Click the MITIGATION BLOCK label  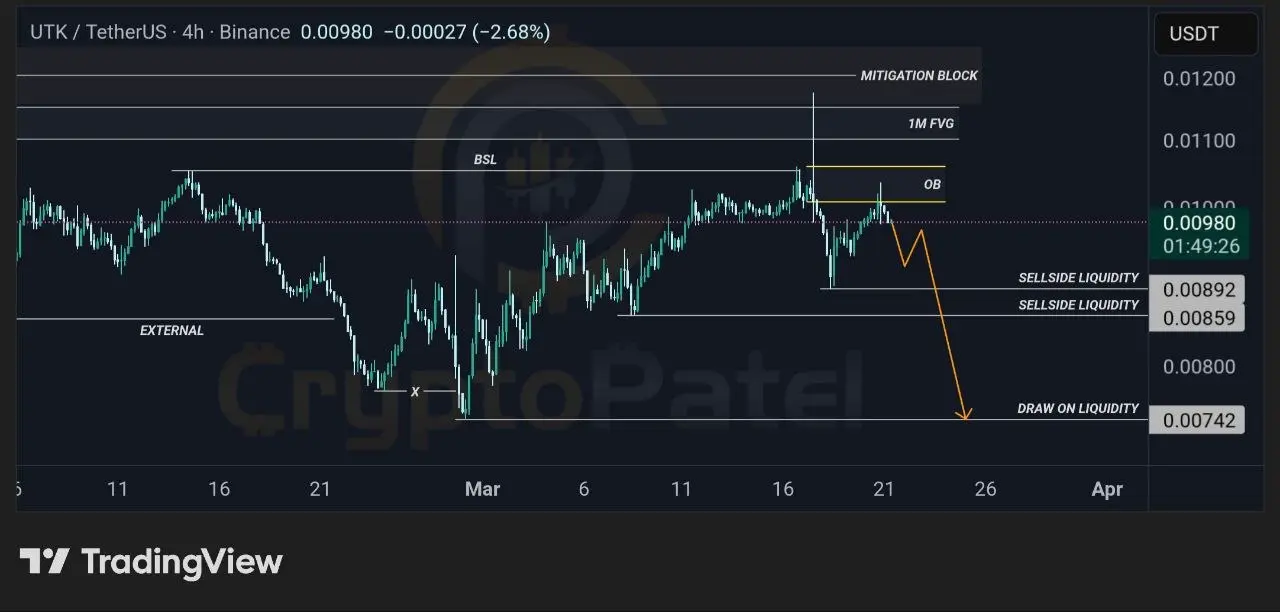coord(919,76)
